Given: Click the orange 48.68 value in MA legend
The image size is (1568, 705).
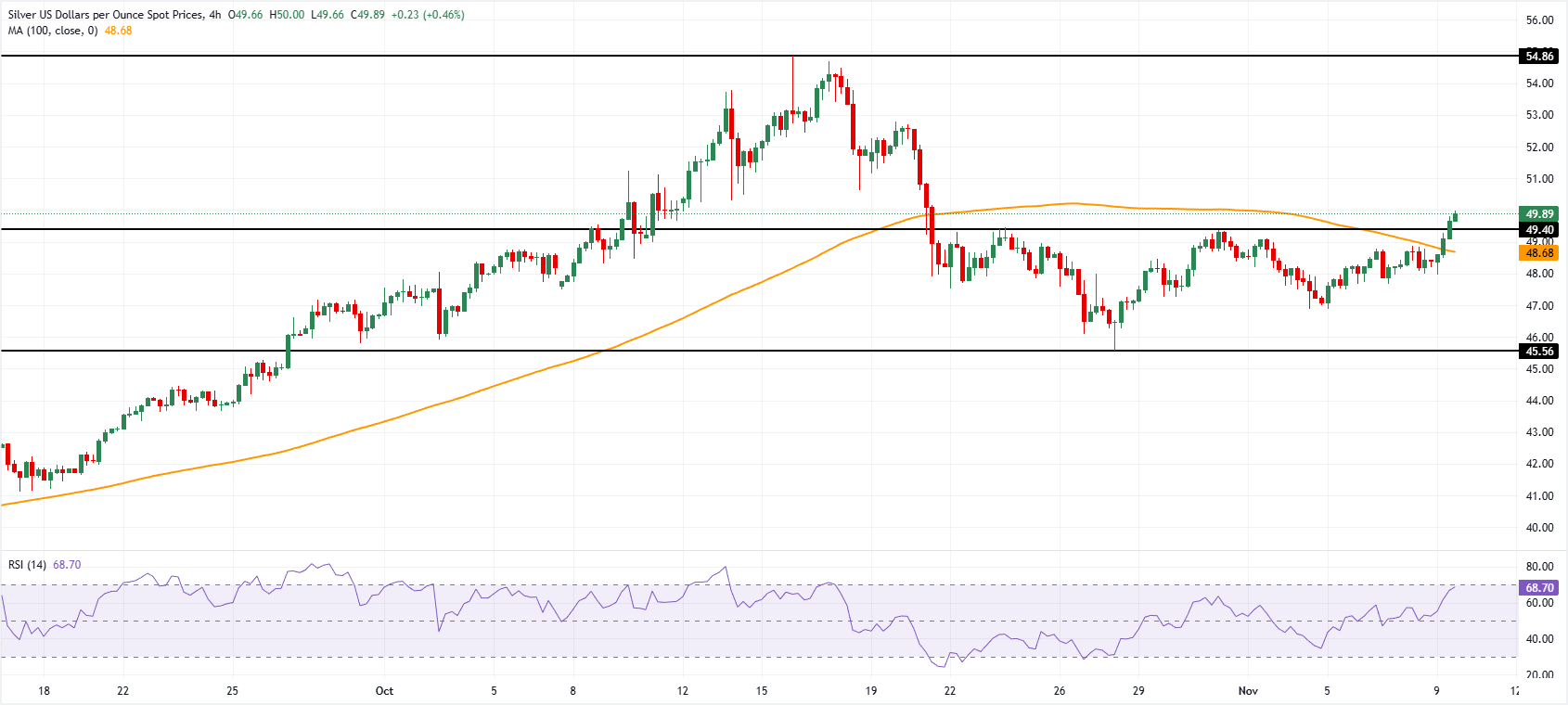Looking at the screenshot, I should click(119, 31).
